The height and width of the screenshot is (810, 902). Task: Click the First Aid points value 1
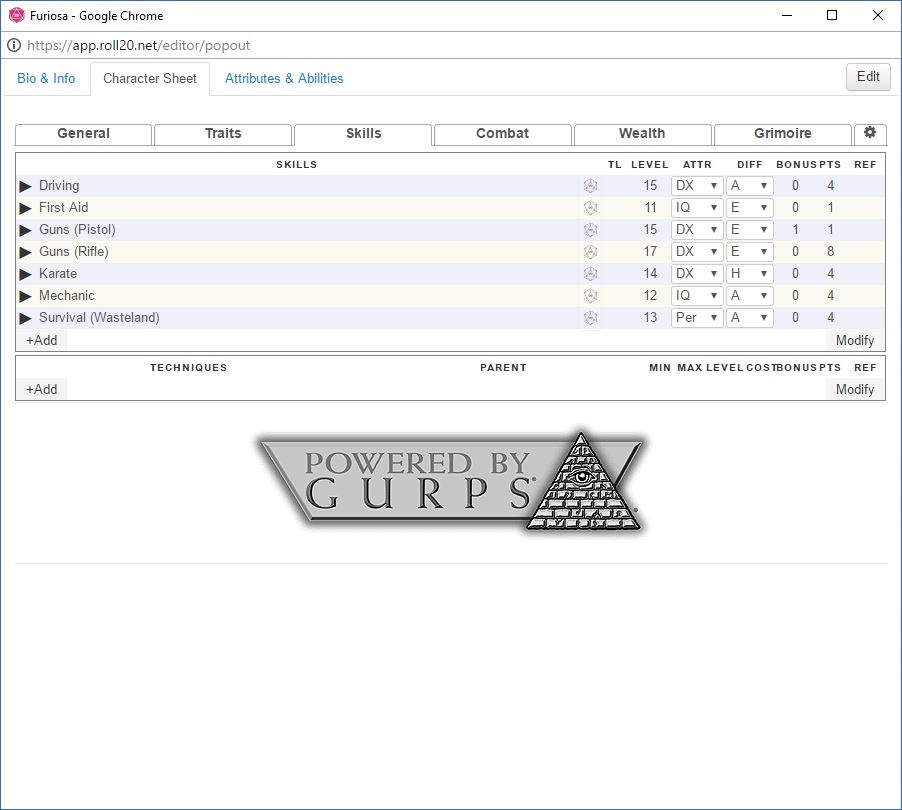[831, 208]
